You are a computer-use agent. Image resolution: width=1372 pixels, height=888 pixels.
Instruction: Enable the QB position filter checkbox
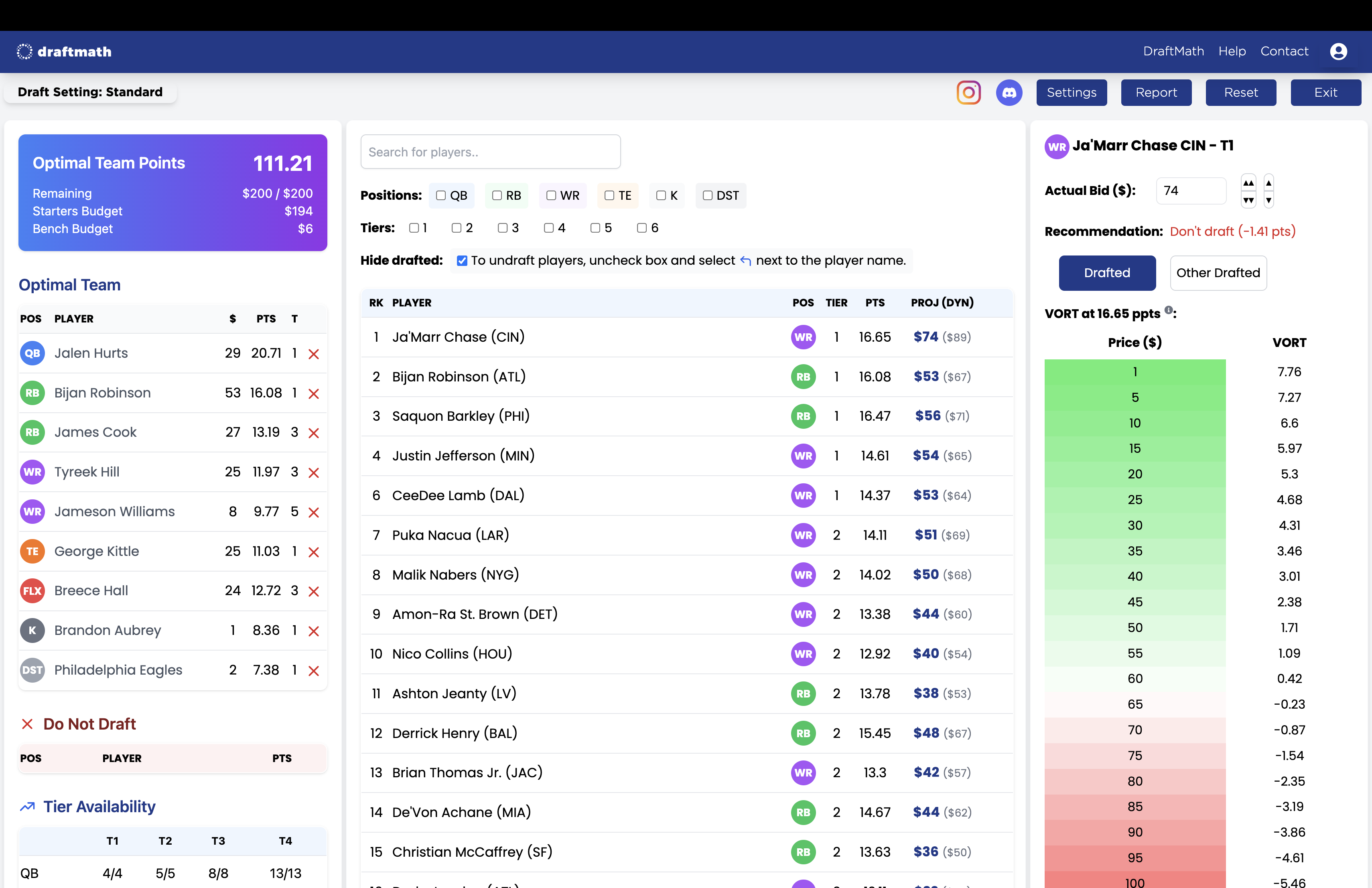tap(441, 196)
